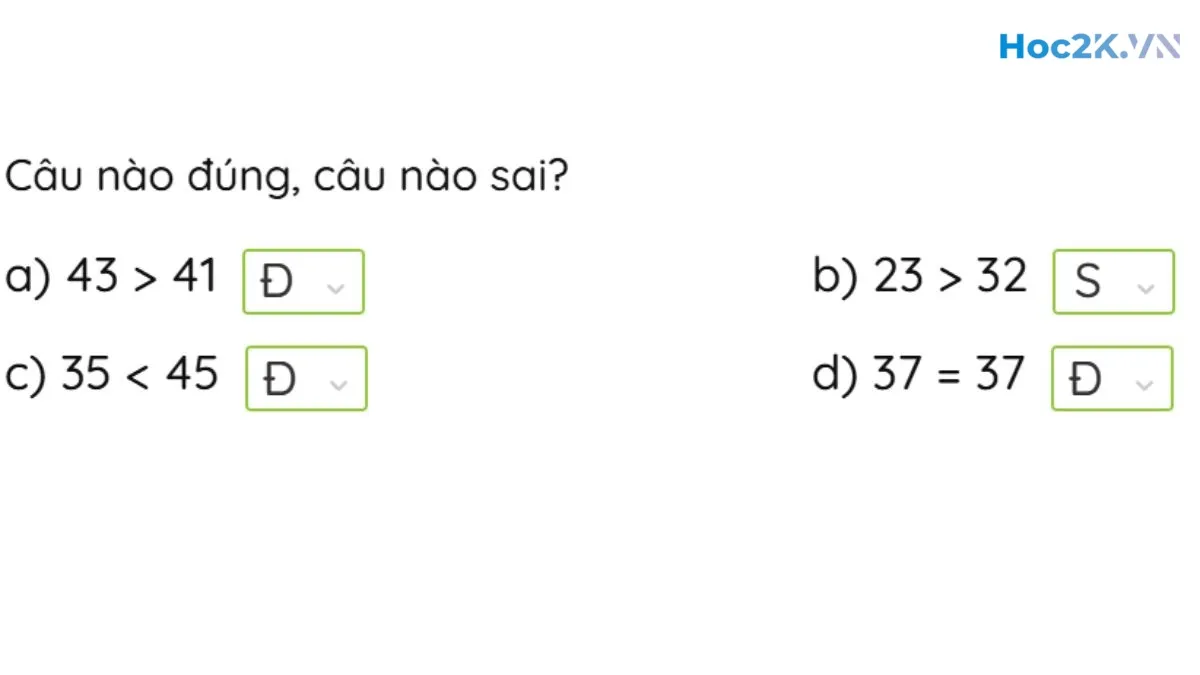Click the expression 43 > 41
The width and height of the screenshot is (1200, 675).
pos(142,276)
